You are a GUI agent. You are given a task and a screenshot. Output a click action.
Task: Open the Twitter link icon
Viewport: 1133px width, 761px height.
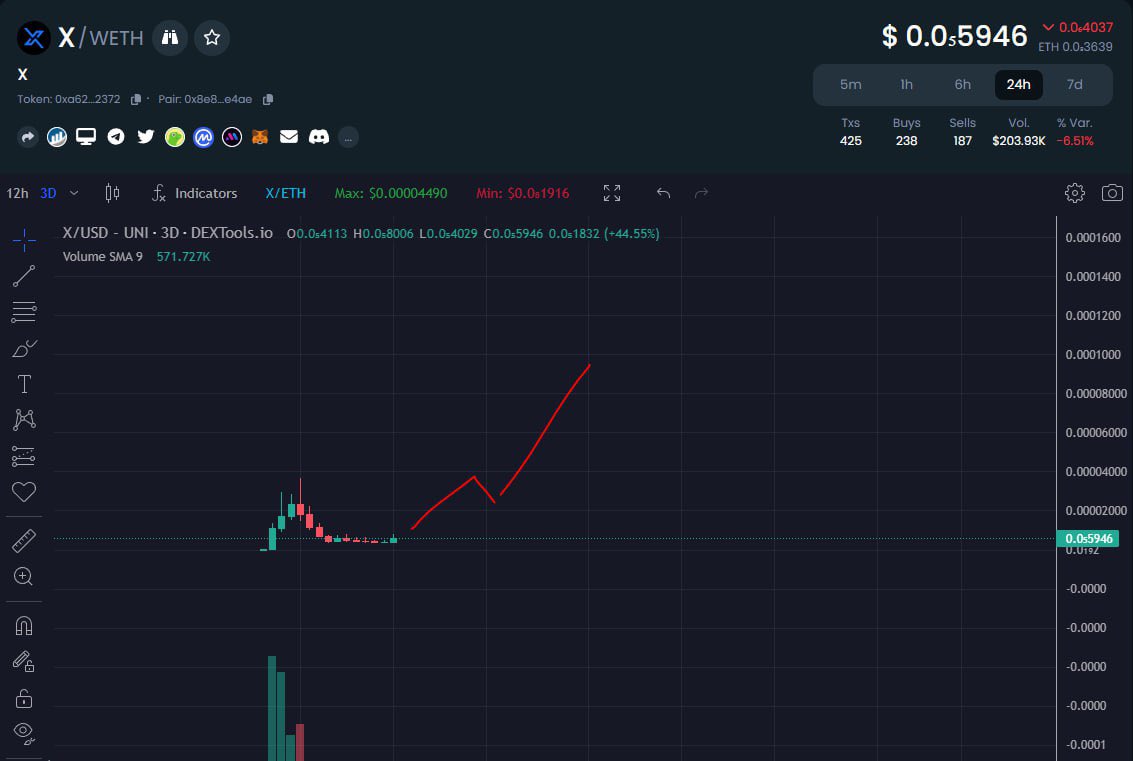[x=145, y=137]
